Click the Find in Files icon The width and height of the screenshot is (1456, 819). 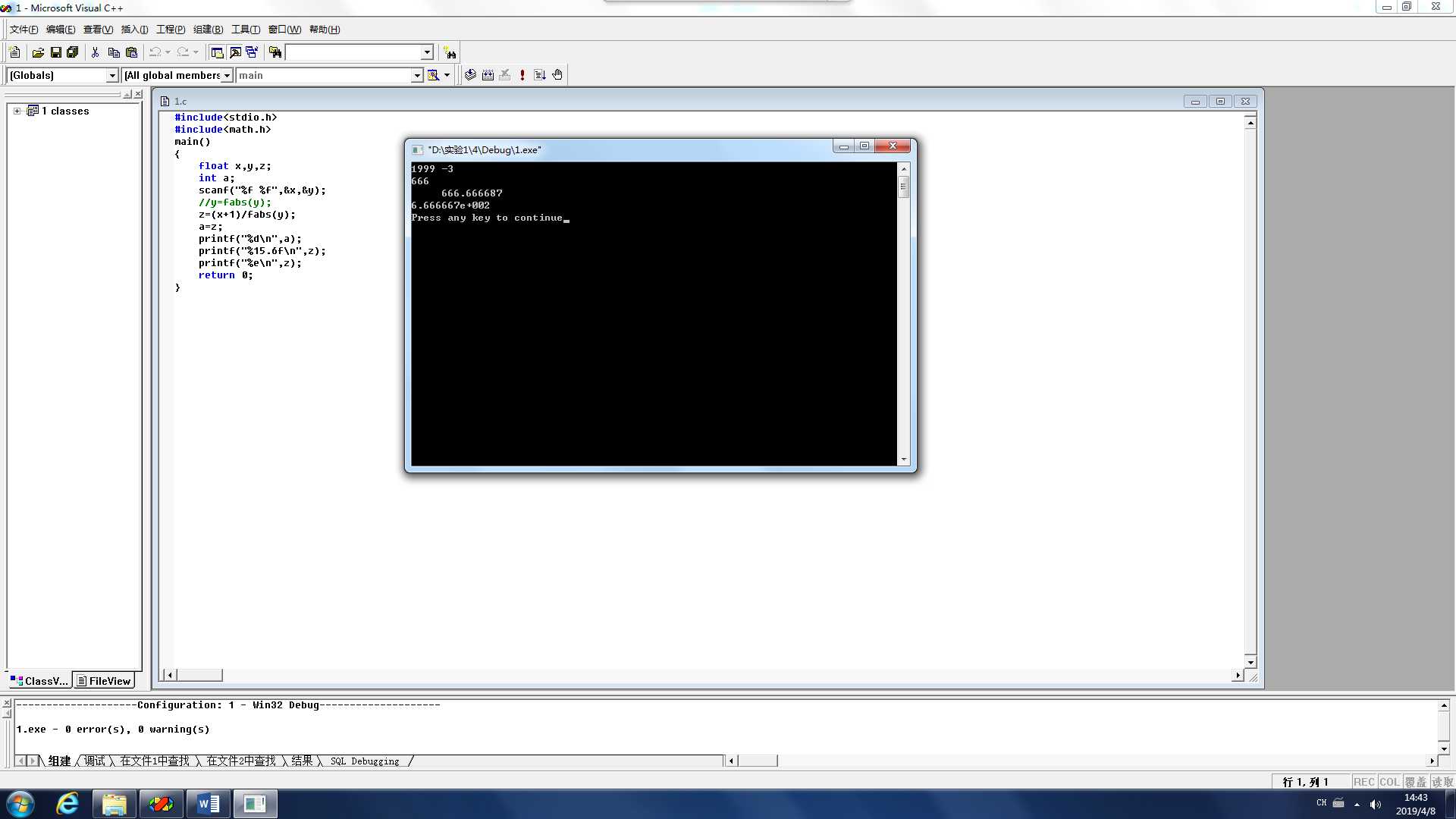point(275,52)
